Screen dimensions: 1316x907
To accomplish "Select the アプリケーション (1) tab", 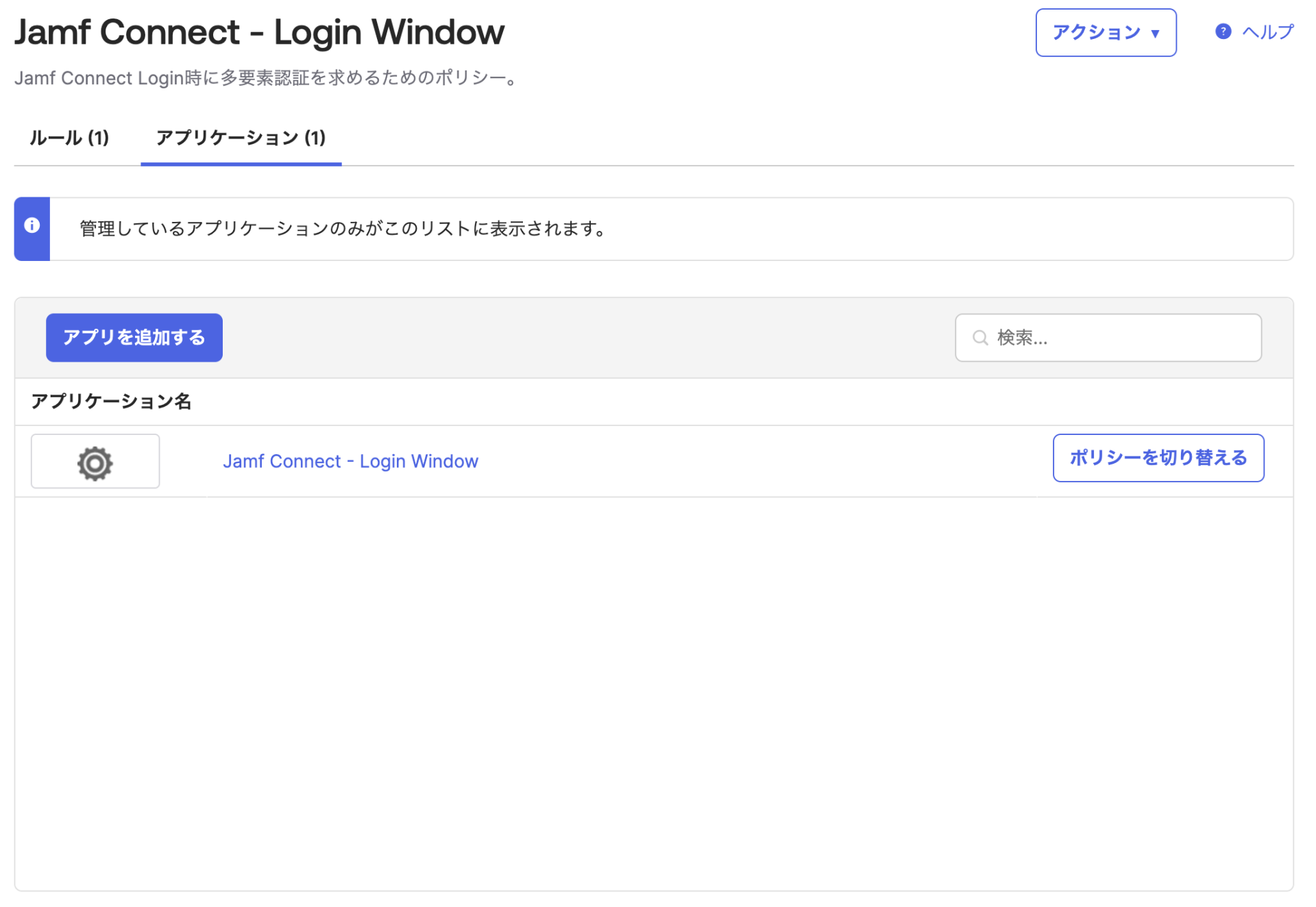I will pyautogui.click(x=241, y=138).
